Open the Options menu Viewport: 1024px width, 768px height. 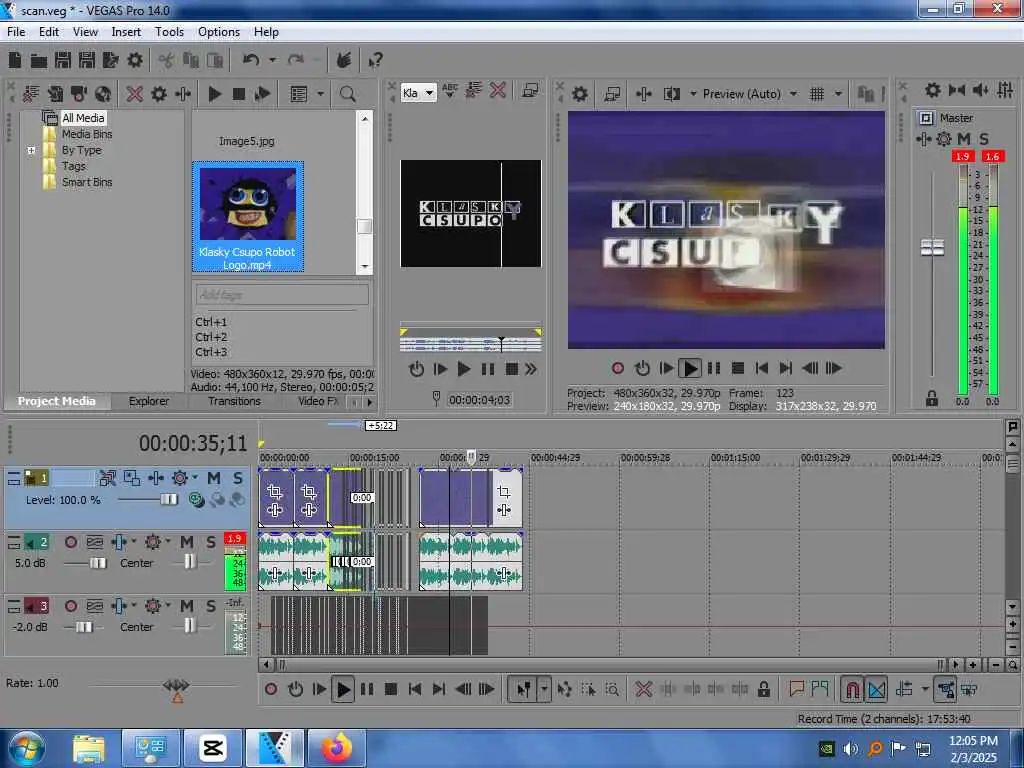(x=219, y=32)
